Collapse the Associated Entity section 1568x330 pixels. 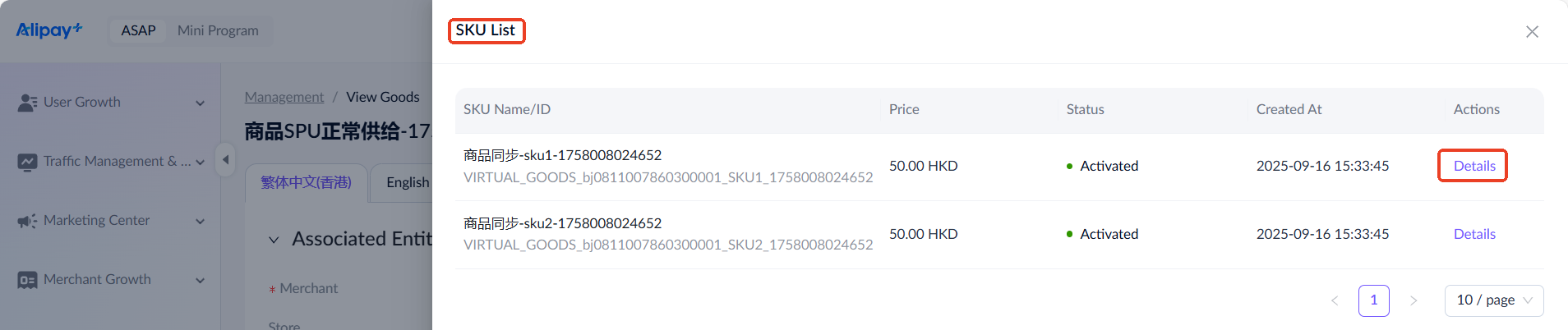point(274,240)
